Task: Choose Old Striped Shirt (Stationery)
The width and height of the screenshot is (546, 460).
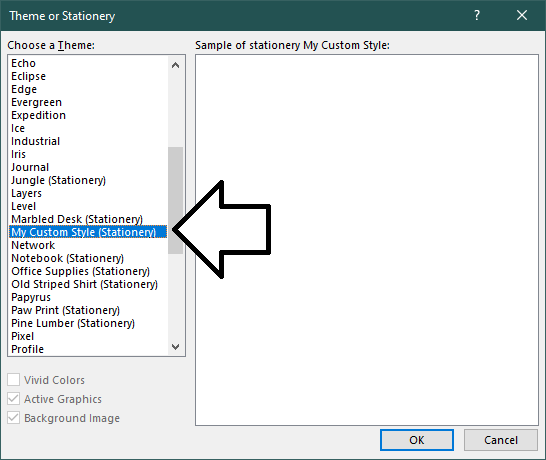Action: pos(85,284)
